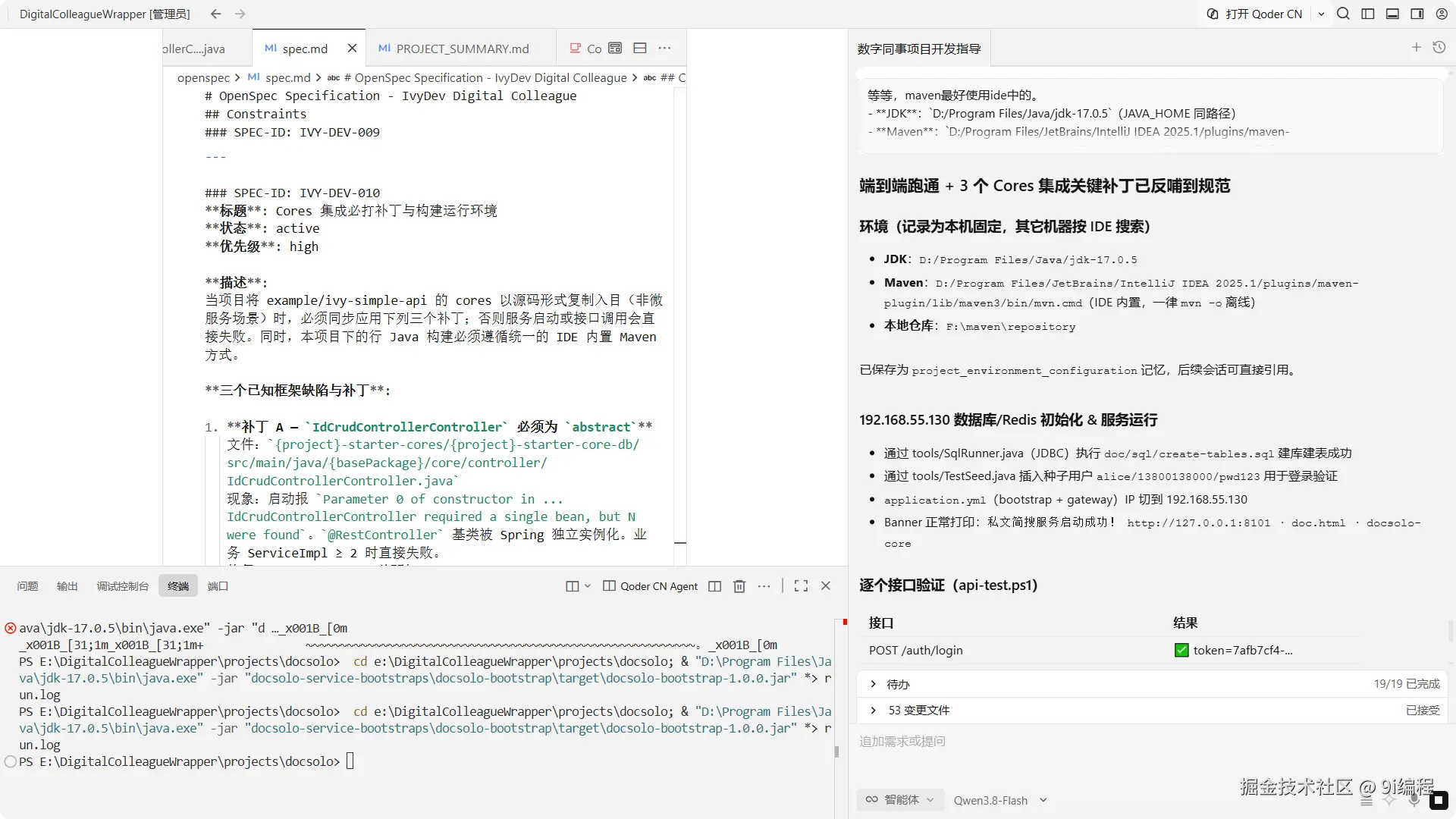Image resolution: width=1456 pixels, height=819 pixels.
Task: Open chat history clock icon
Action: [x=1439, y=48]
